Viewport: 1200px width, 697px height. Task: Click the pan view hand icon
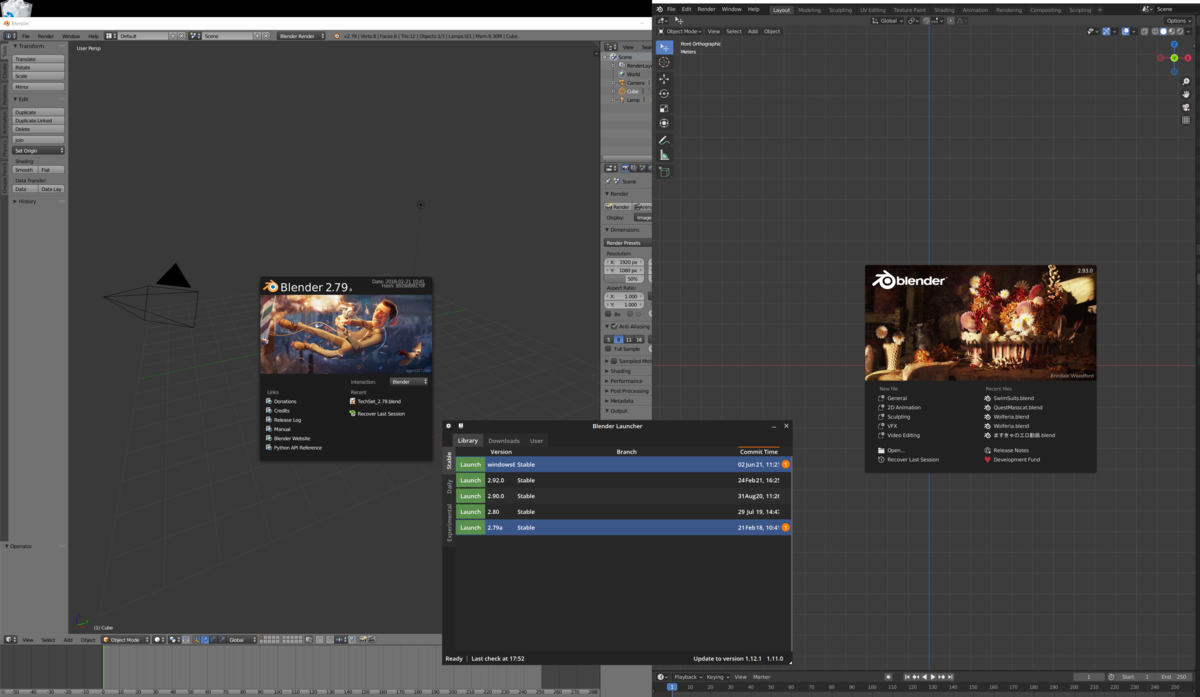point(1186,94)
